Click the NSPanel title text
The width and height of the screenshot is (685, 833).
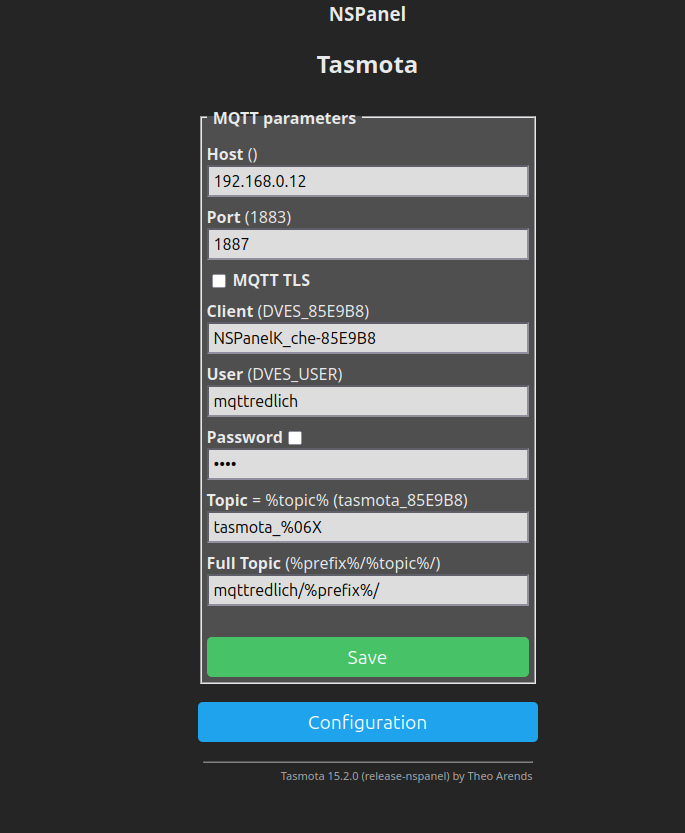367,14
